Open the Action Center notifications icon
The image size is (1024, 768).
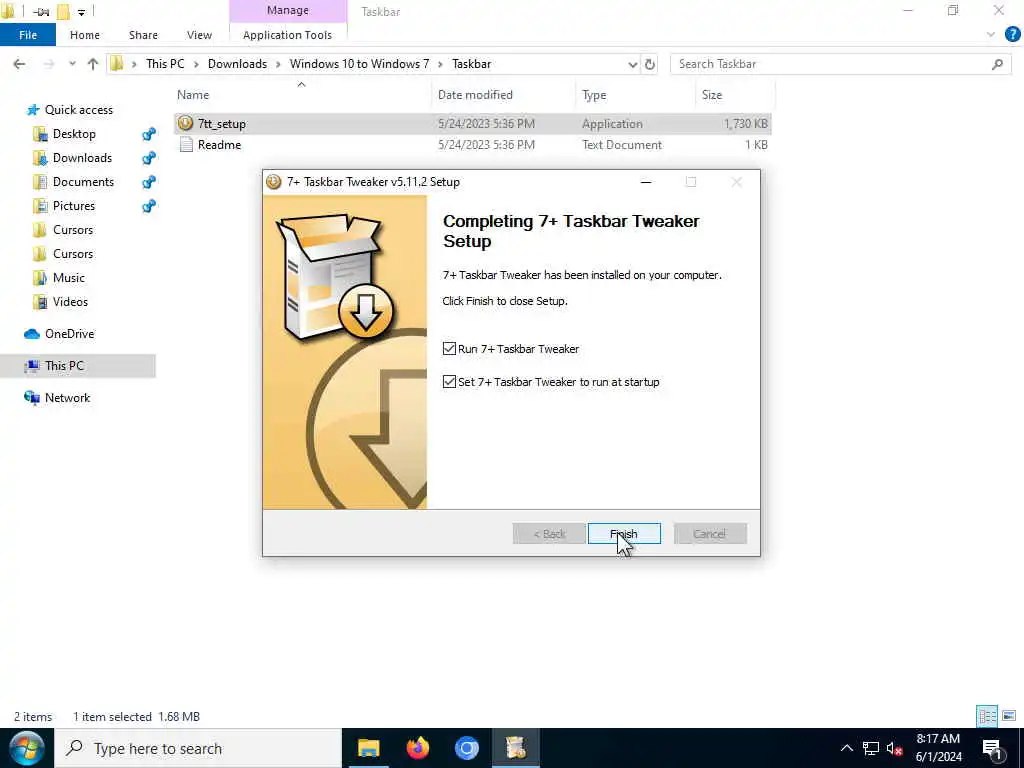[x=992, y=748]
